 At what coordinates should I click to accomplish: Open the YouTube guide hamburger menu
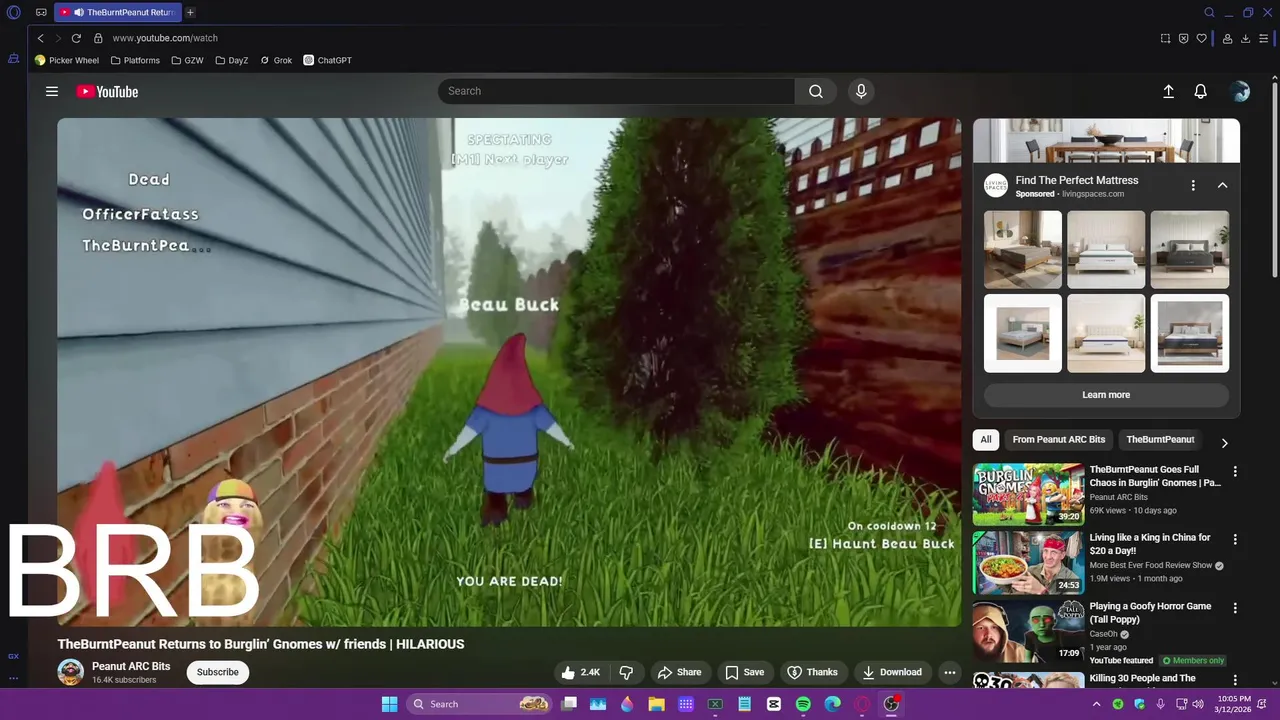(52, 91)
